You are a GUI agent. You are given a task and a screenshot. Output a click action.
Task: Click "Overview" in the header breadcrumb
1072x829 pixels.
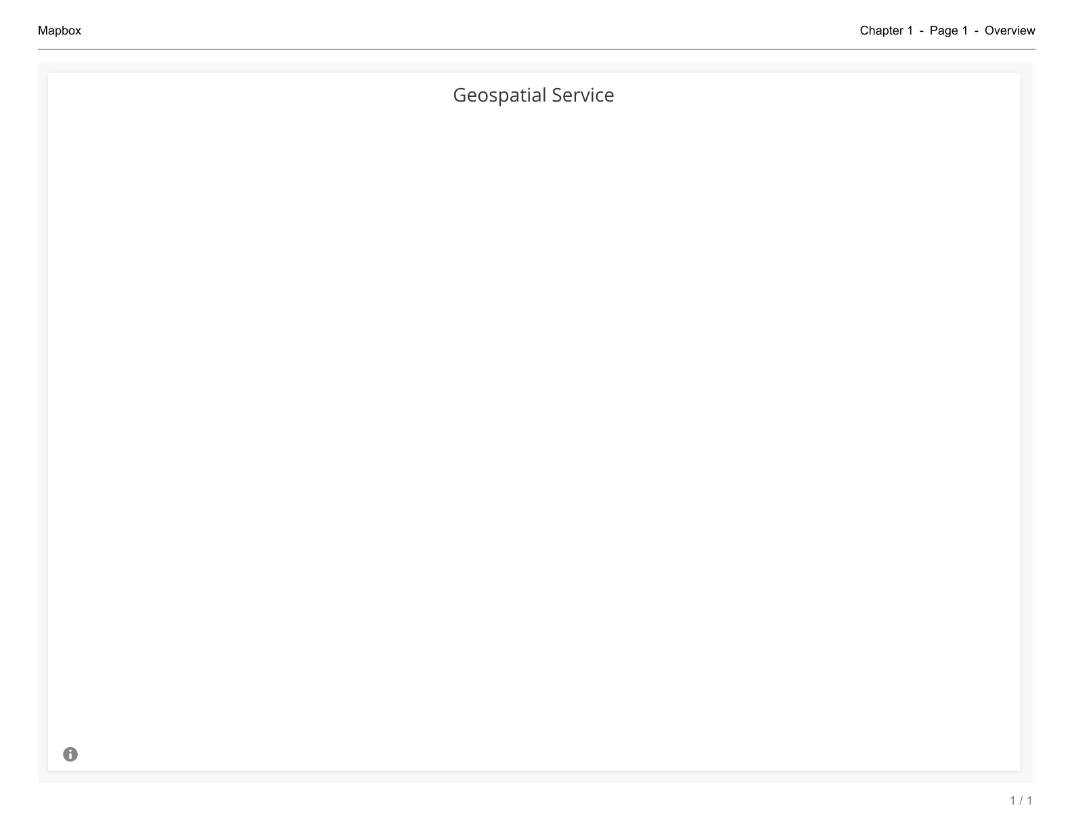tap(1008, 31)
